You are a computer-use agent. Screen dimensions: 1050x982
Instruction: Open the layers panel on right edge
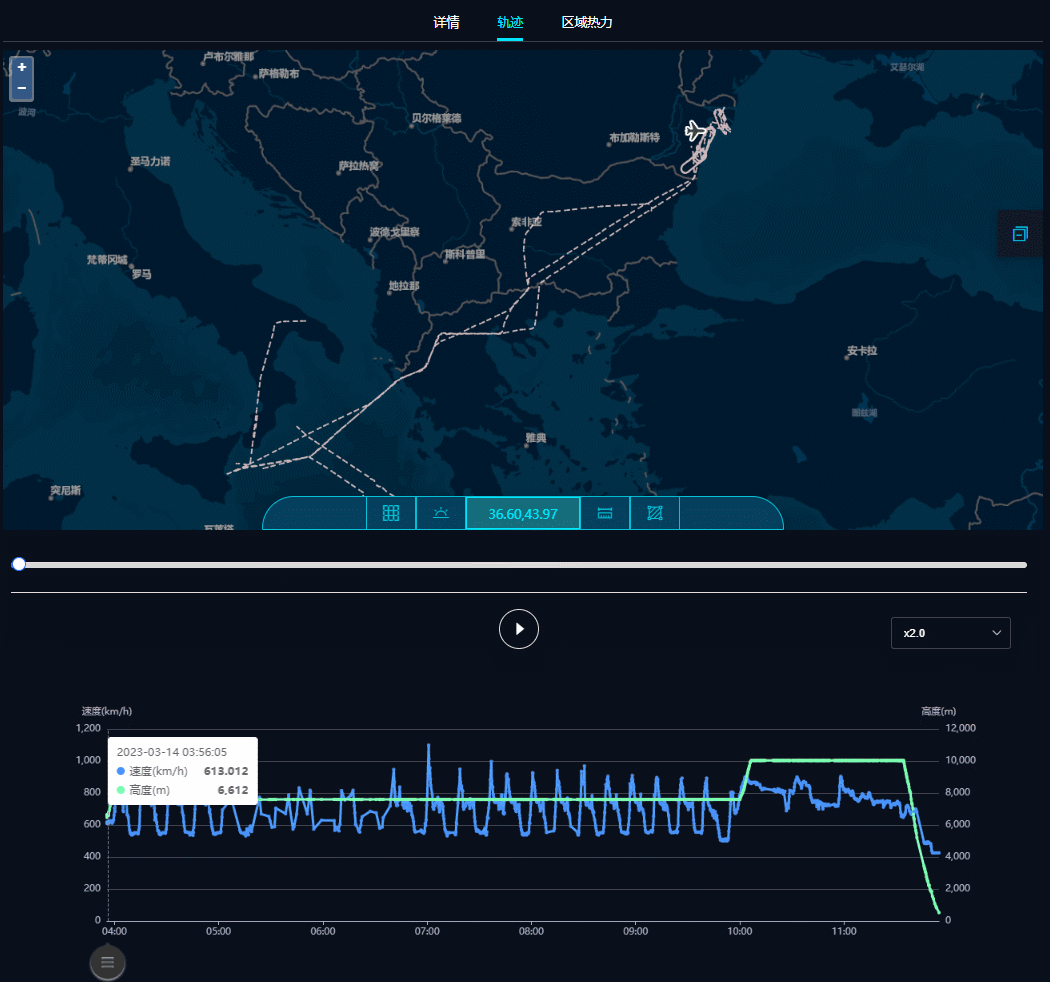(1020, 234)
